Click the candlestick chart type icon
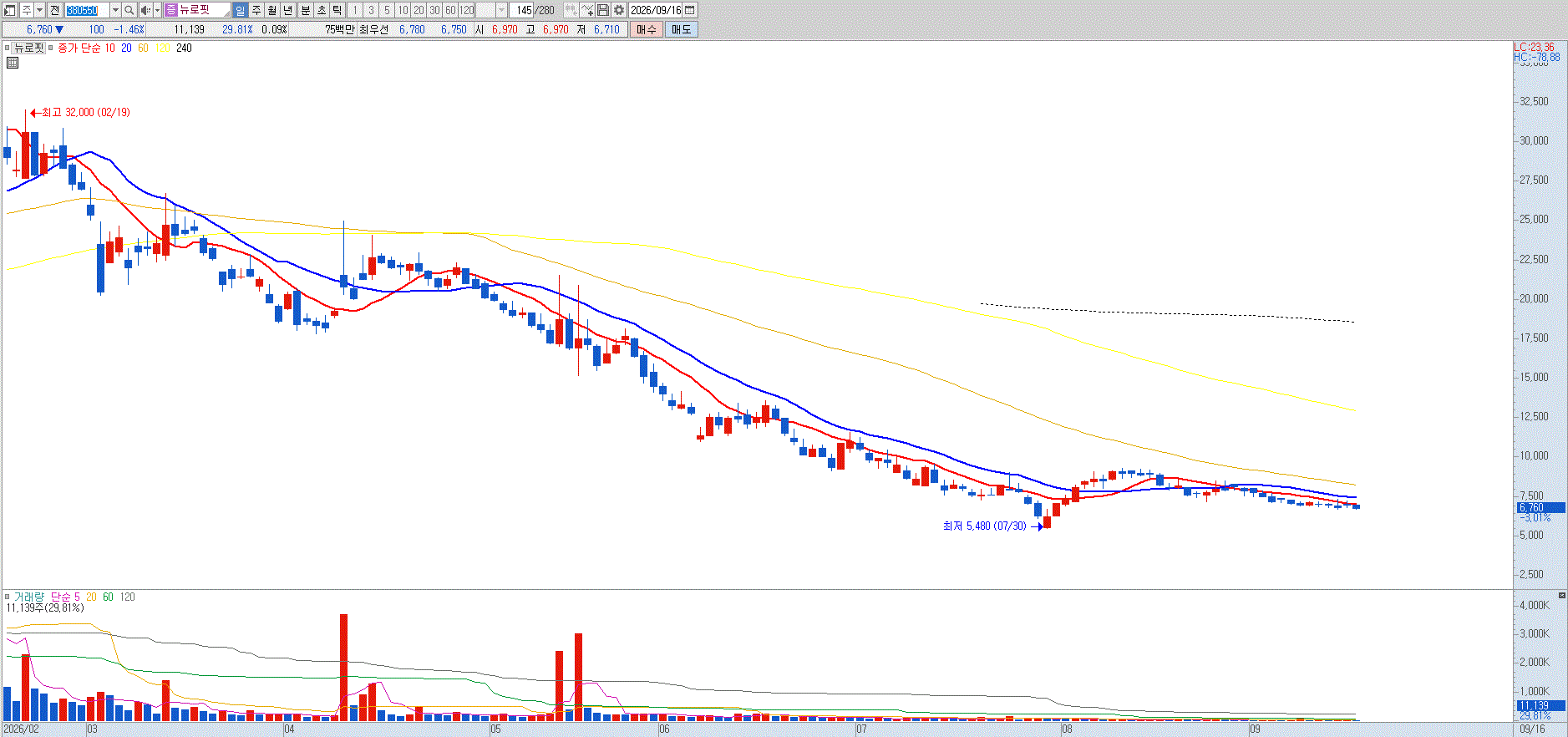The height and width of the screenshot is (737, 1568). click(x=571, y=10)
